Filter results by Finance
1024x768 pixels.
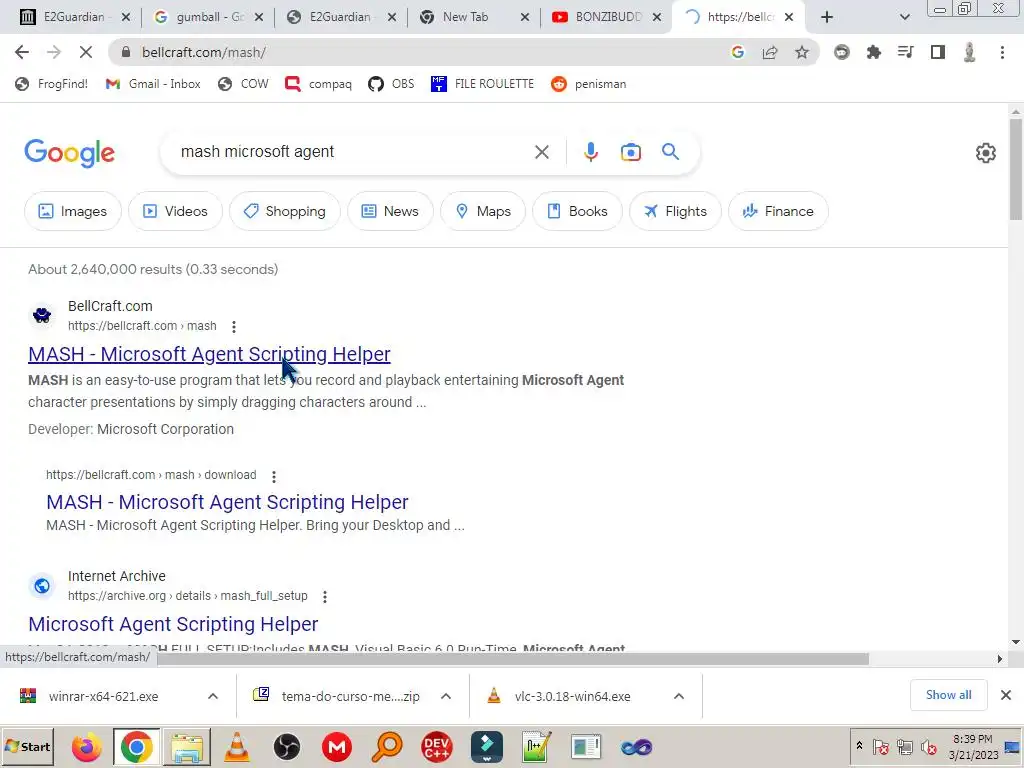778,211
